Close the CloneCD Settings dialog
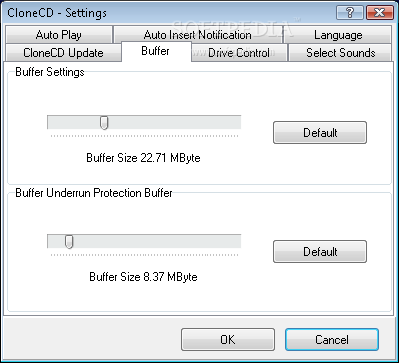Screen dimensions: 399x363 (379, 13)
